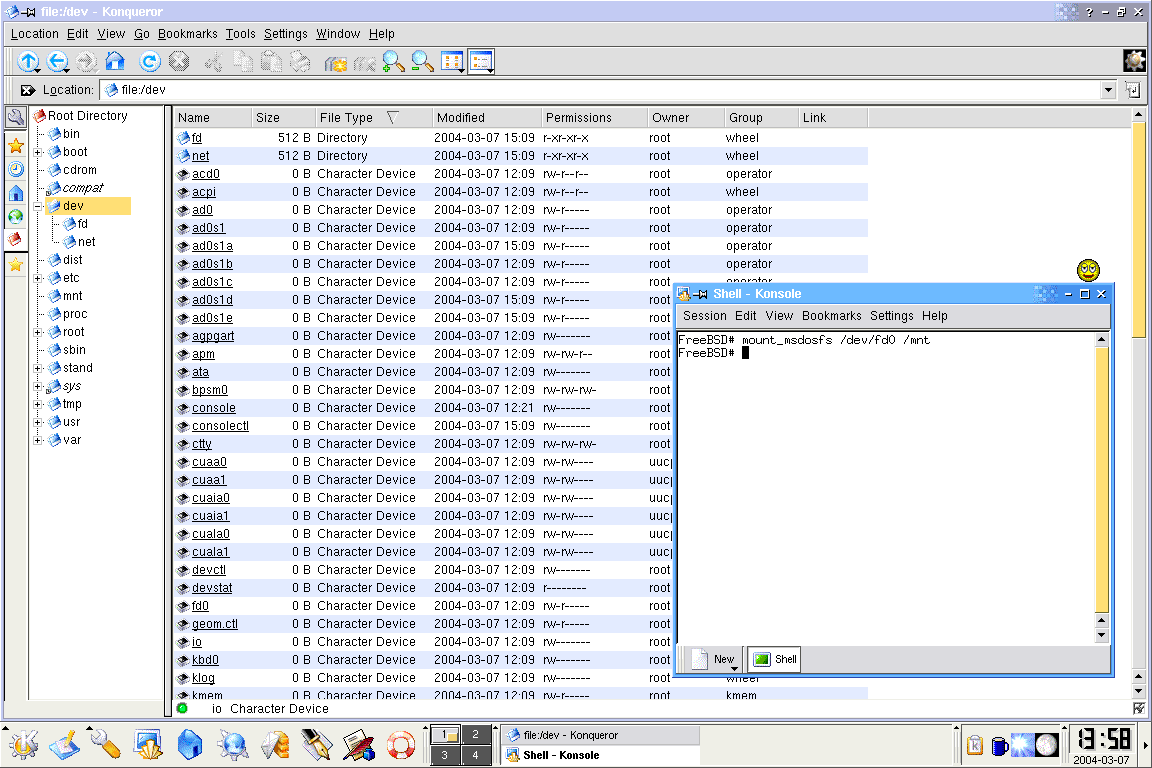
Task: Expand the root folder in tree
Action: (x=38, y=332)
